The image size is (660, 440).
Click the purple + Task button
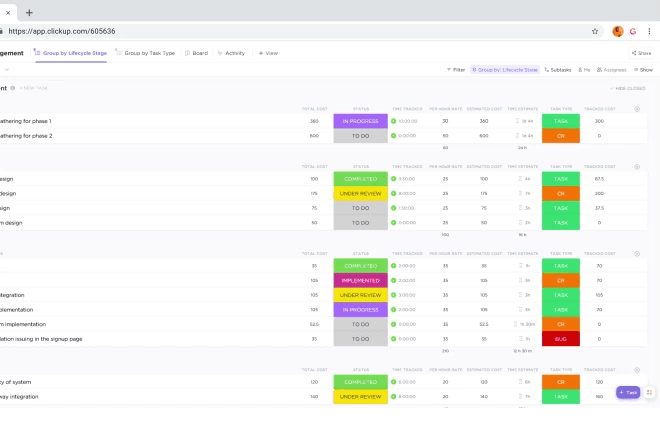click(628, 393)
